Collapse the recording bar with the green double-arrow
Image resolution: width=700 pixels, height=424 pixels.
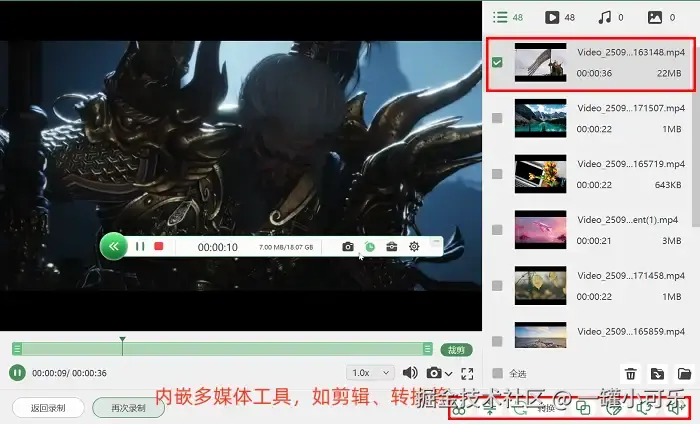(114, 246)
